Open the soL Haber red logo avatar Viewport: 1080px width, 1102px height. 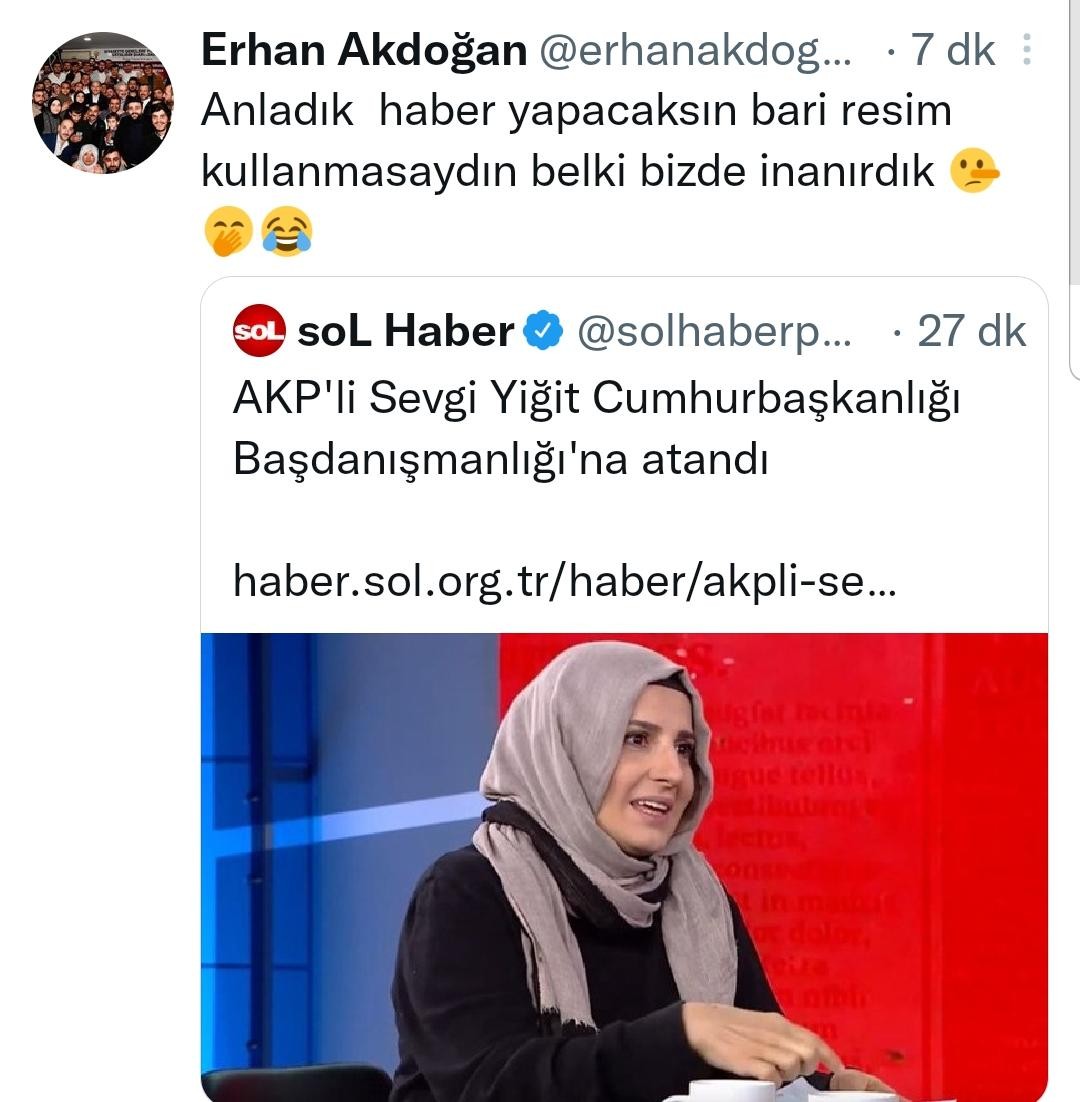coord(259,331)
